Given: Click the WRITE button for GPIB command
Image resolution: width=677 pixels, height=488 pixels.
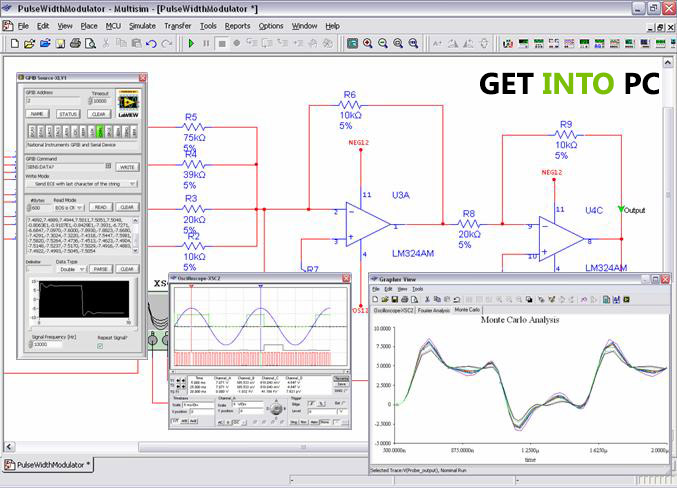Looking at the screenshot, I should 127,167.
